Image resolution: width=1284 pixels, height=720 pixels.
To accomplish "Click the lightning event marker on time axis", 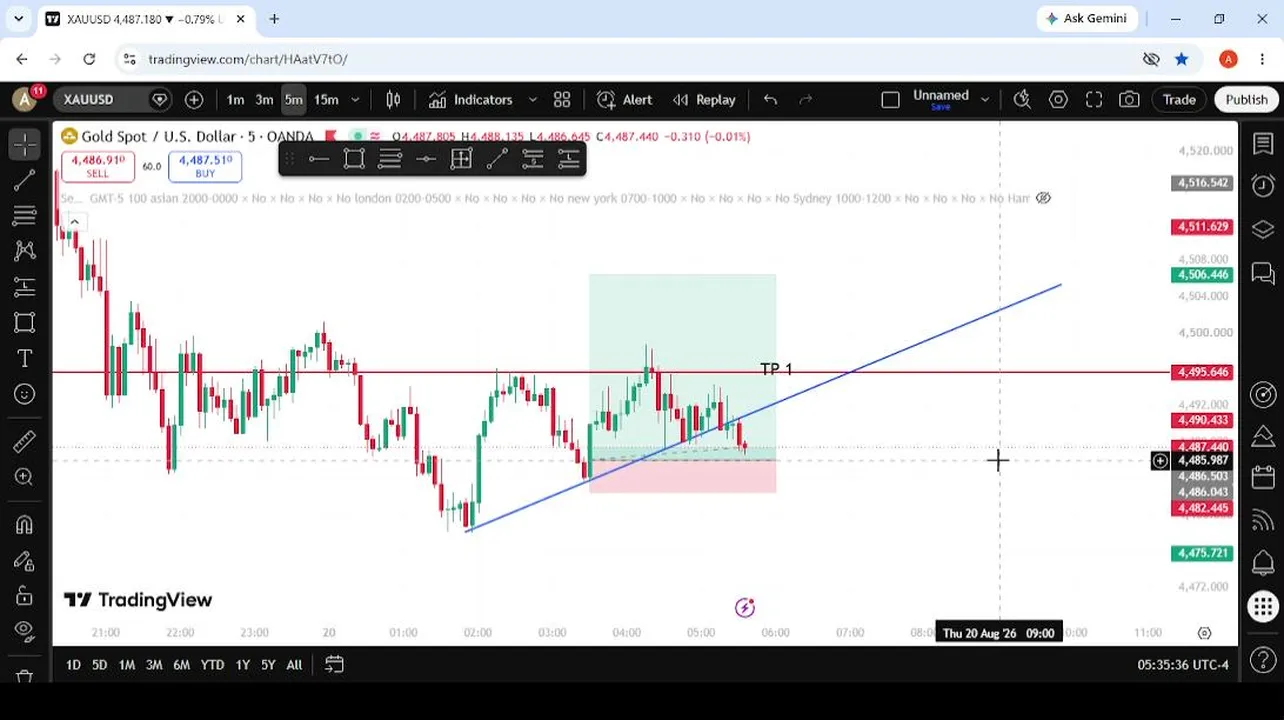I will [744, 607].
